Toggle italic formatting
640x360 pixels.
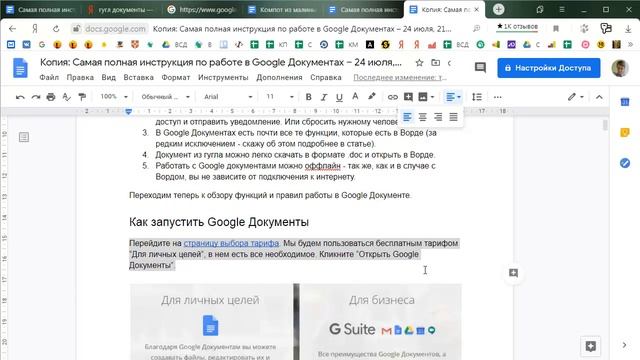(x=324, y=97)
